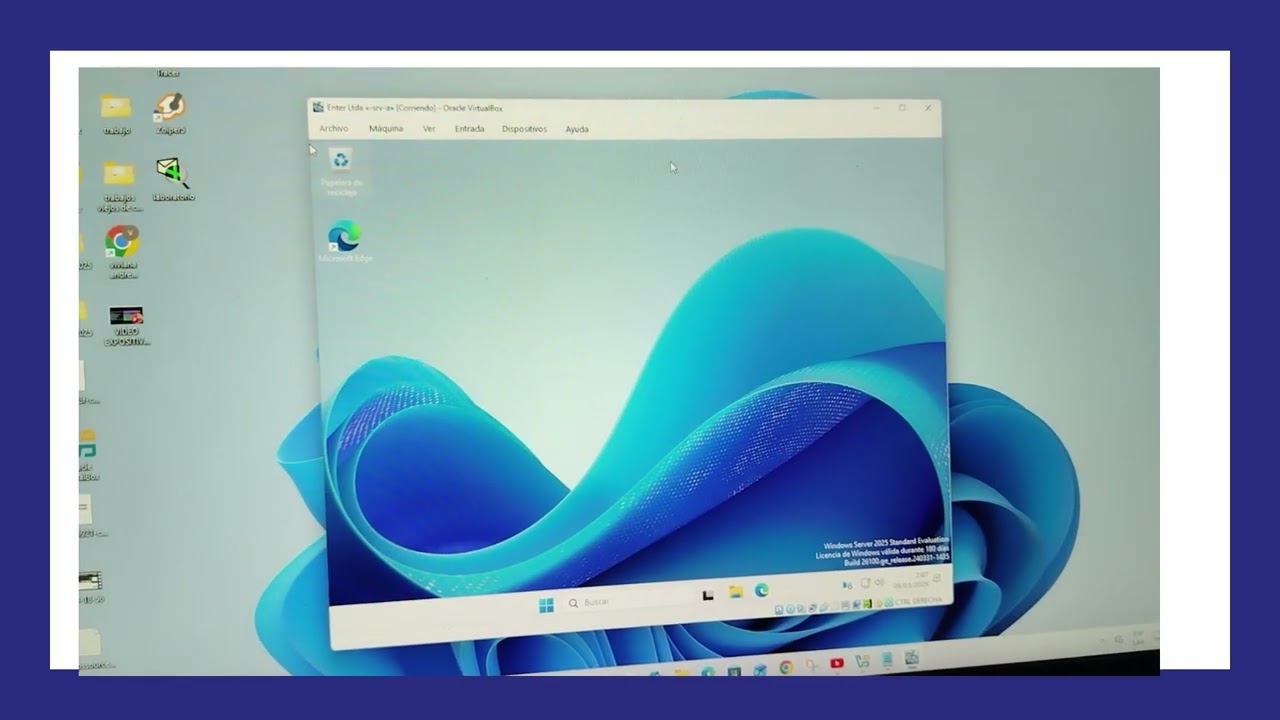Open the Ver menu in VirtualBox
1280x720 pixels.
coord(429,129)
